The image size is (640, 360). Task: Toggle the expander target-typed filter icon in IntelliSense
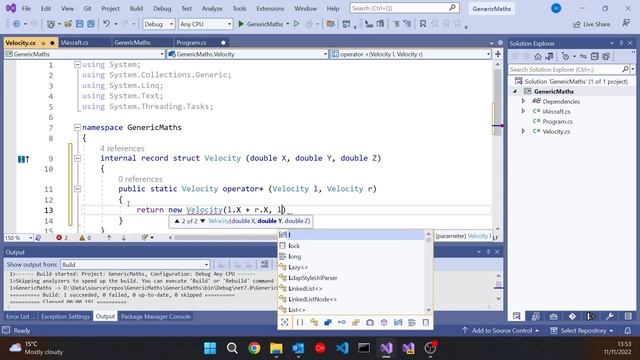[285, 322]
